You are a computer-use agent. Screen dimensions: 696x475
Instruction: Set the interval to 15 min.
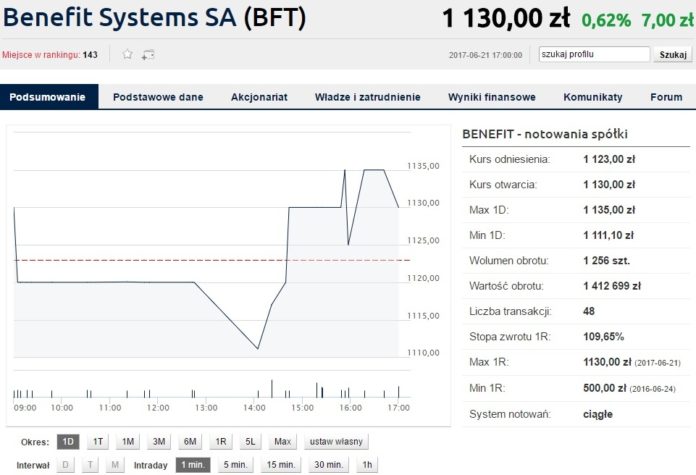pos(281,465)
